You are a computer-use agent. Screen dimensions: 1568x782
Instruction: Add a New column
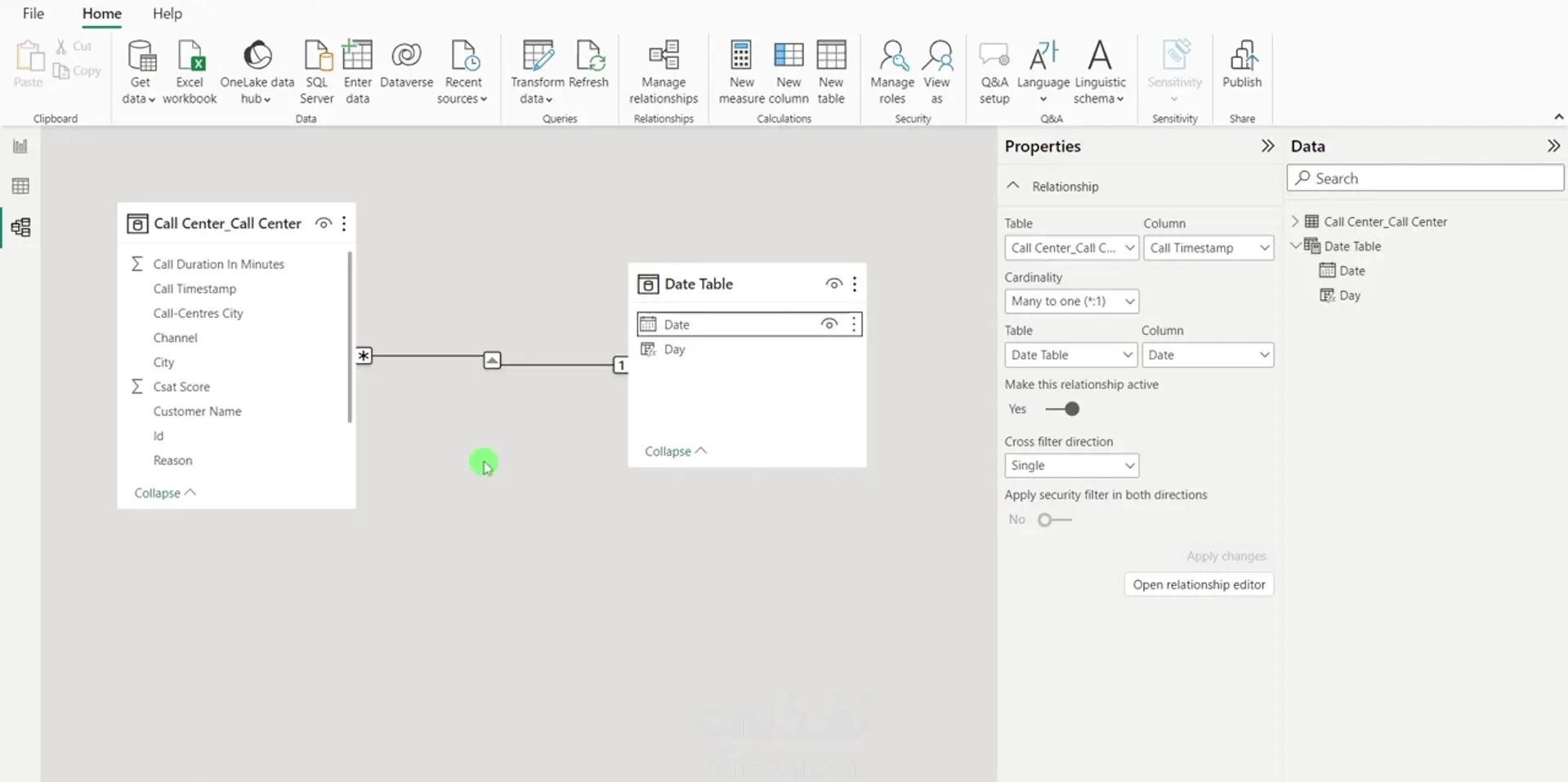pos(788,72)
